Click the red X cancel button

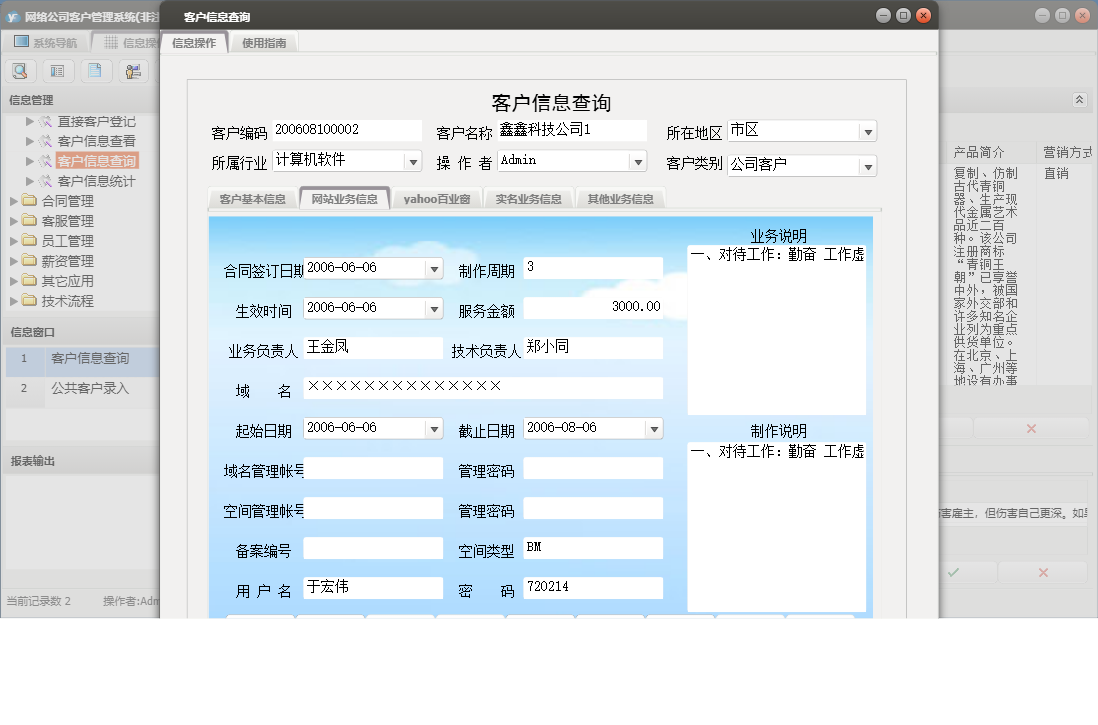pyautogui.click(x=1043, y=572)
